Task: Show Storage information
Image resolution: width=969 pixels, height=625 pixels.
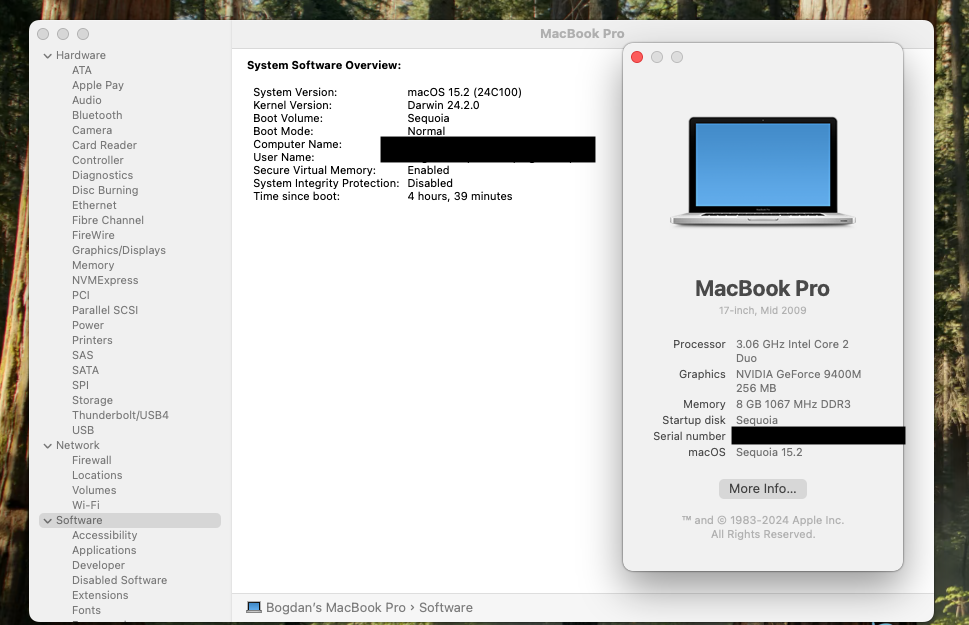Action: click(x=92, y=401)
